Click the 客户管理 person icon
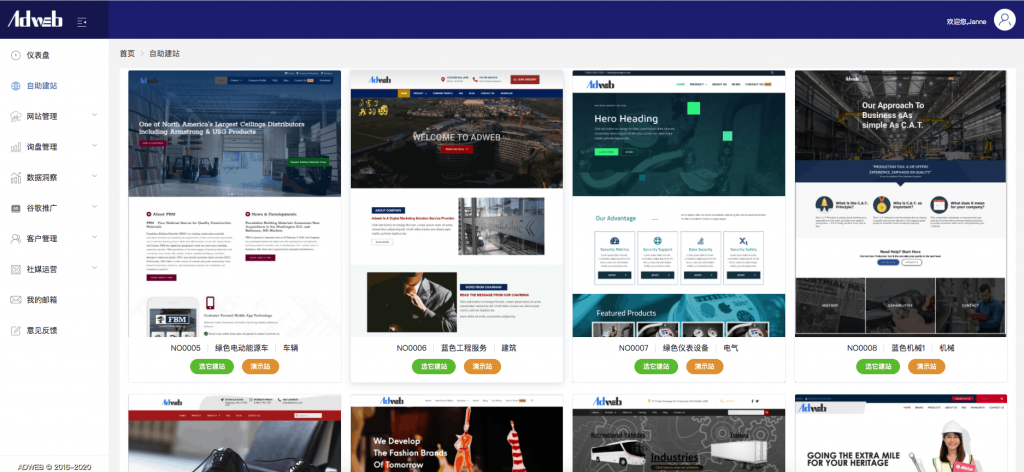This screenshot has width=1024, height=472. 16,239
